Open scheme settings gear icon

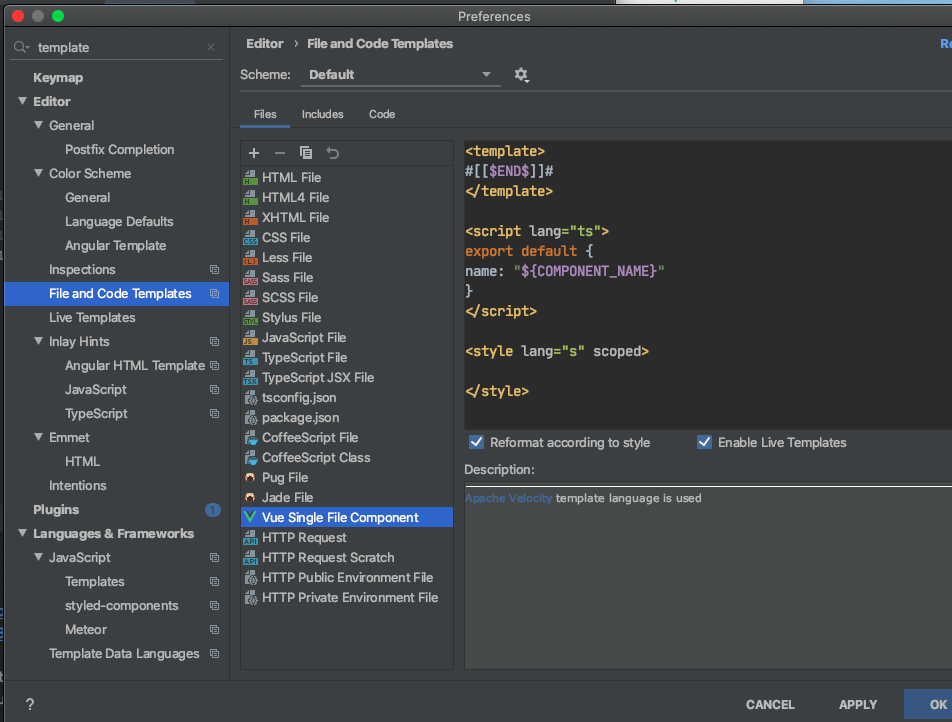click(521, 75)
